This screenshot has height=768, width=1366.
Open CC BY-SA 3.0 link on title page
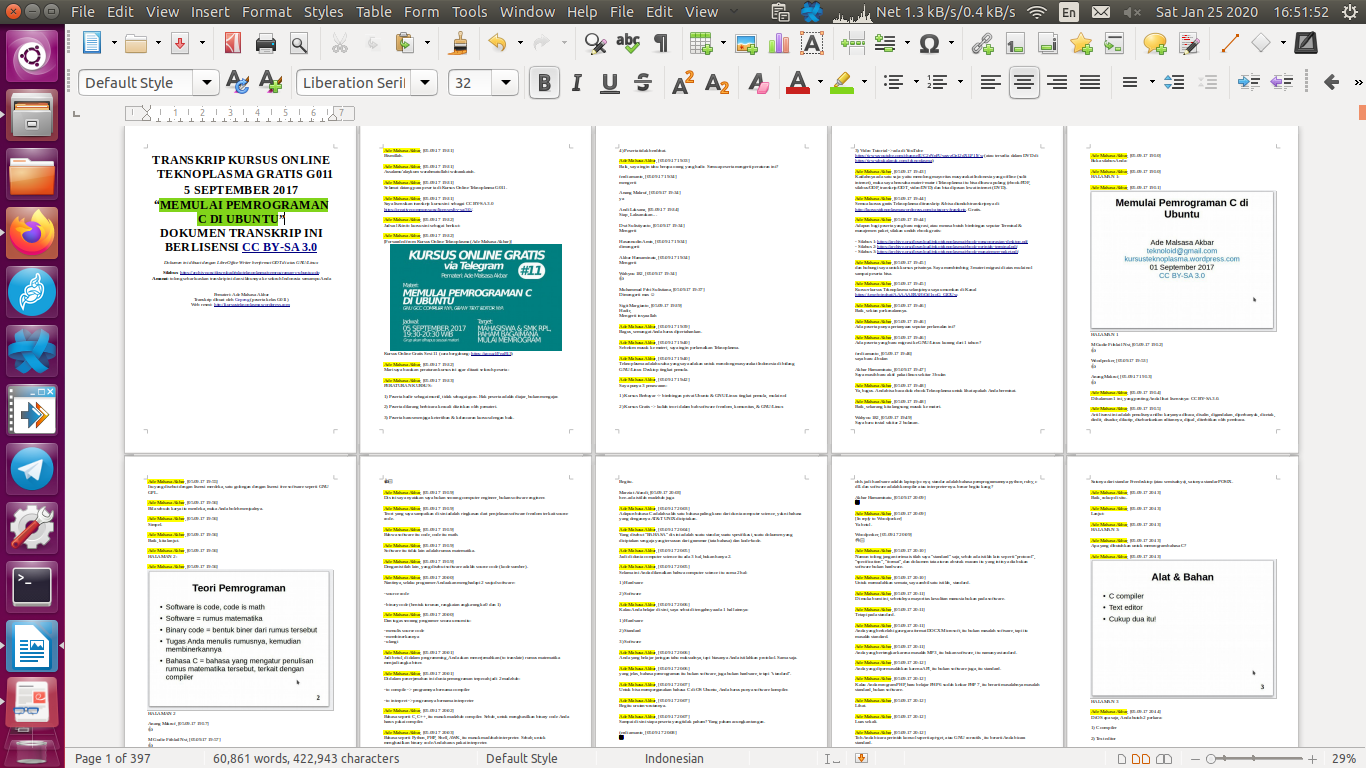(279, 247)
